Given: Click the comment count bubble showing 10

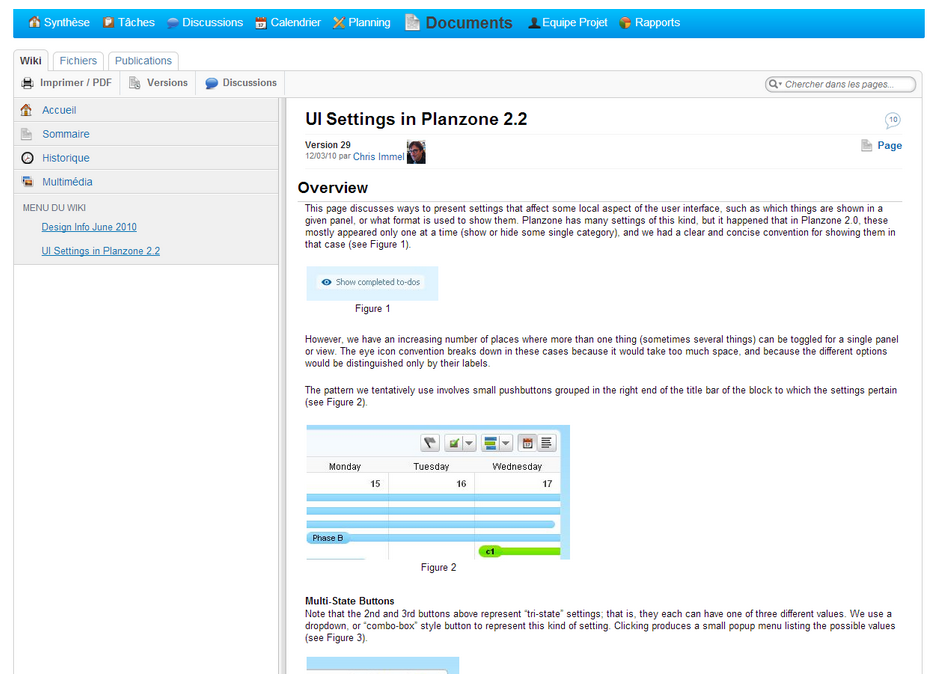Looking at the screenshot, I should [x=892, y=120].
